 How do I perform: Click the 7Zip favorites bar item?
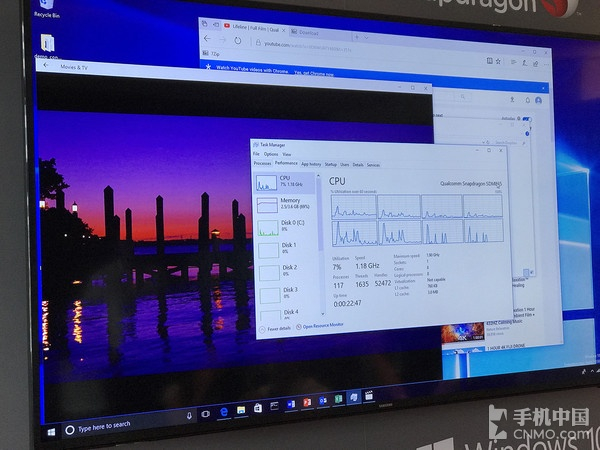pos(211,54)
